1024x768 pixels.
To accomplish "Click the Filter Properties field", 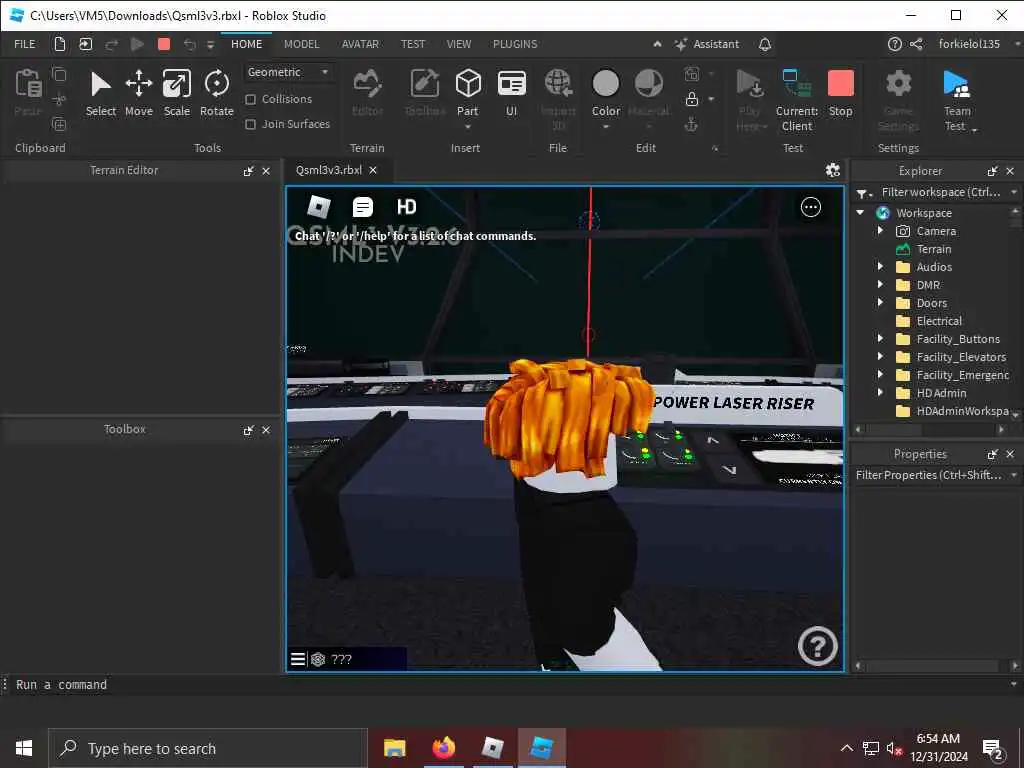I will click(929, 475).
